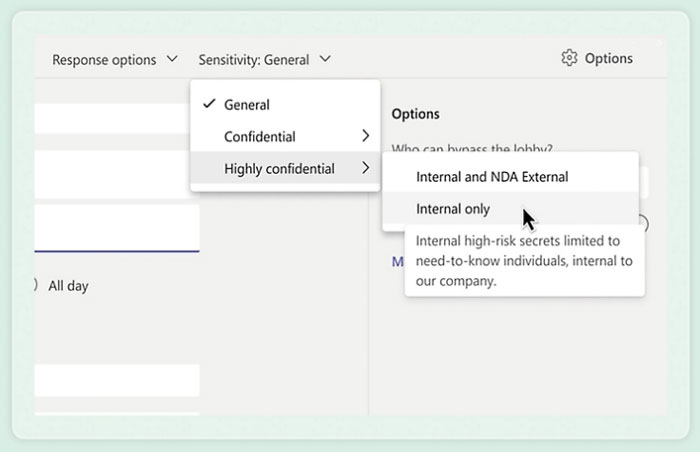Viewport: 700px width, 452px height.
Task: Collapse the Sensitivity: General dropdown
Action: point(265,59)
